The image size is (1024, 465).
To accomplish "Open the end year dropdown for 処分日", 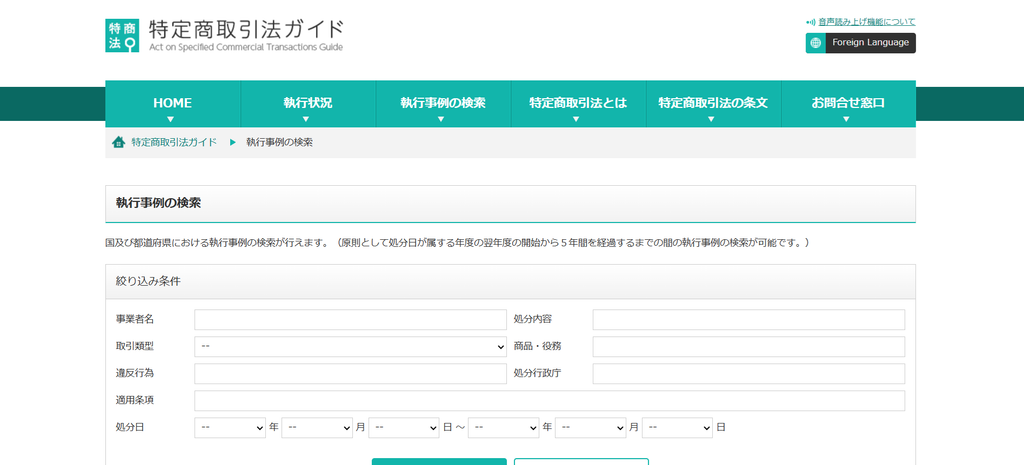I will pos(504,427).
